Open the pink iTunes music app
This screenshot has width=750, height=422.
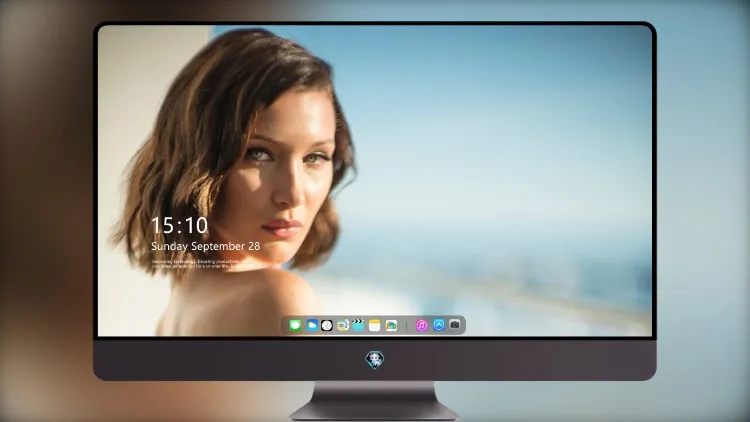click(x=421, y=325)
